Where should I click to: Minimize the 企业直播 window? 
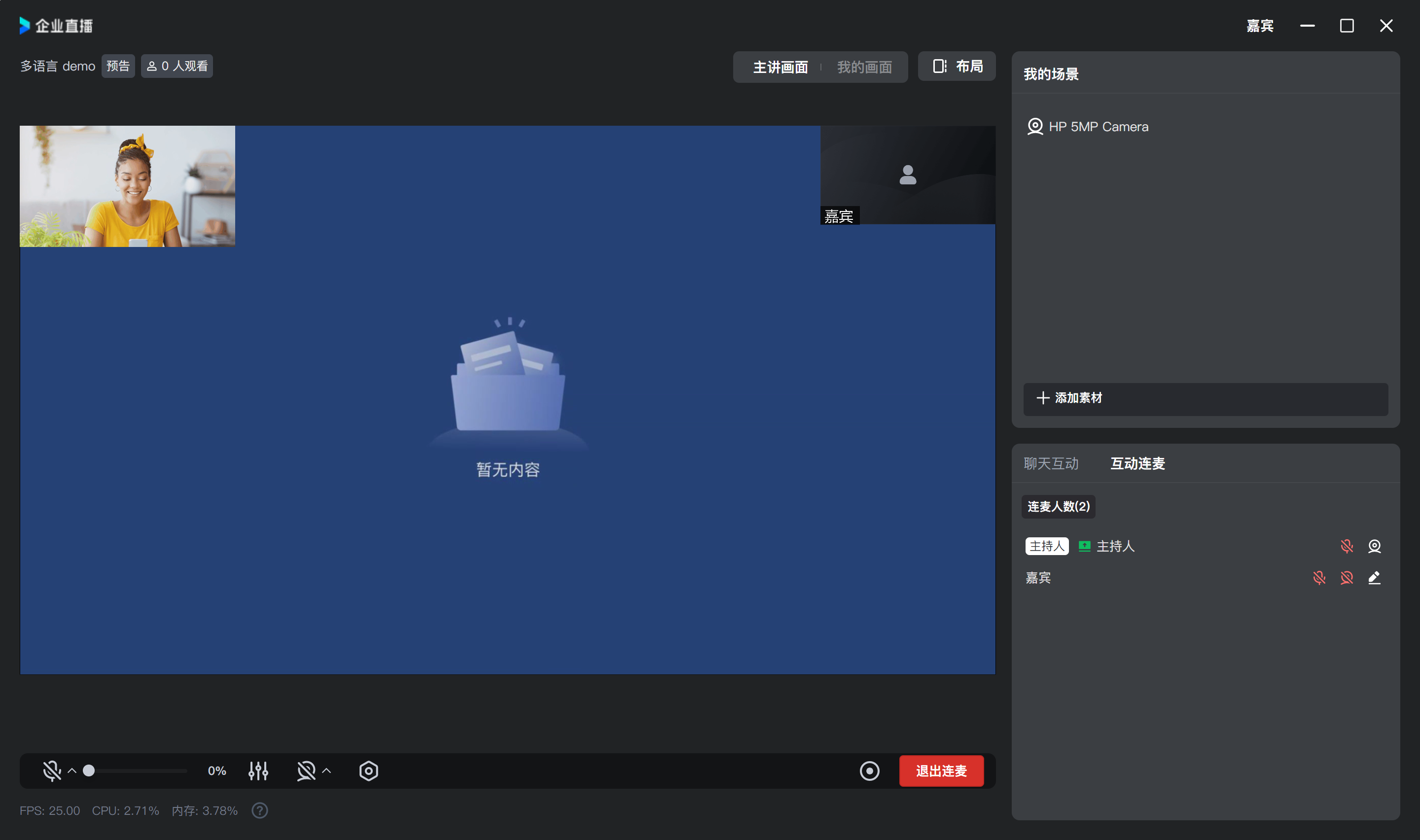point(1307,26)
